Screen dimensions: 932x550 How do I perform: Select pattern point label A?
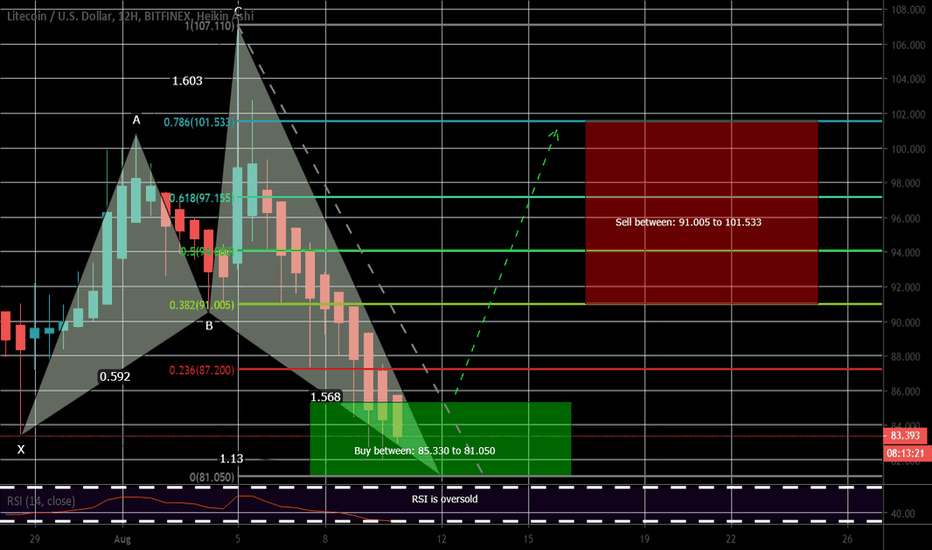point(136,120)
